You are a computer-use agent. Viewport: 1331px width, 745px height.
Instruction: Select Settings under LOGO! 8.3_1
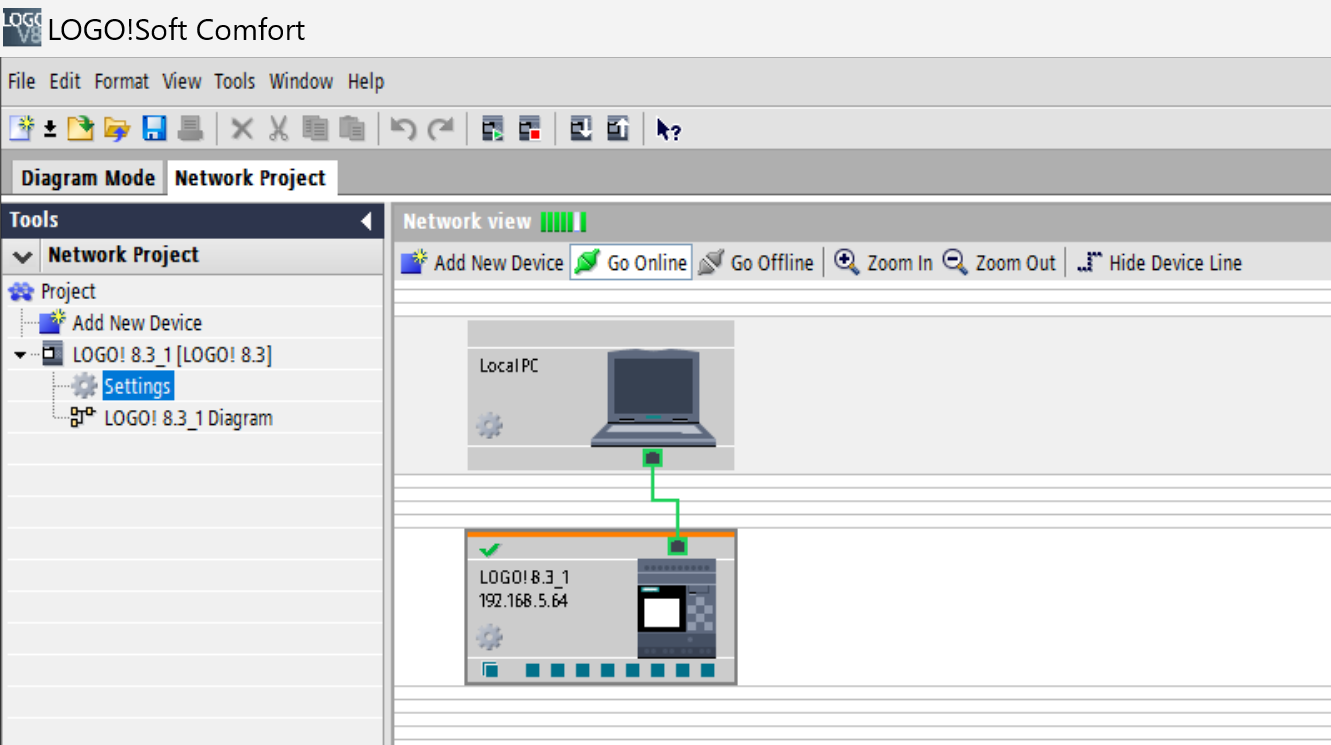point(138,386)
